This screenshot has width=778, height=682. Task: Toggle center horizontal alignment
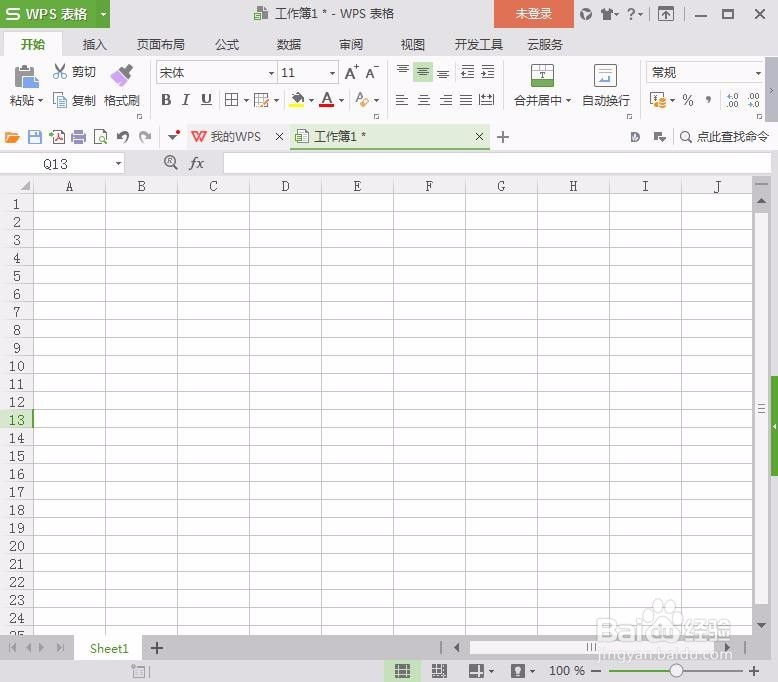coord(424,100)
